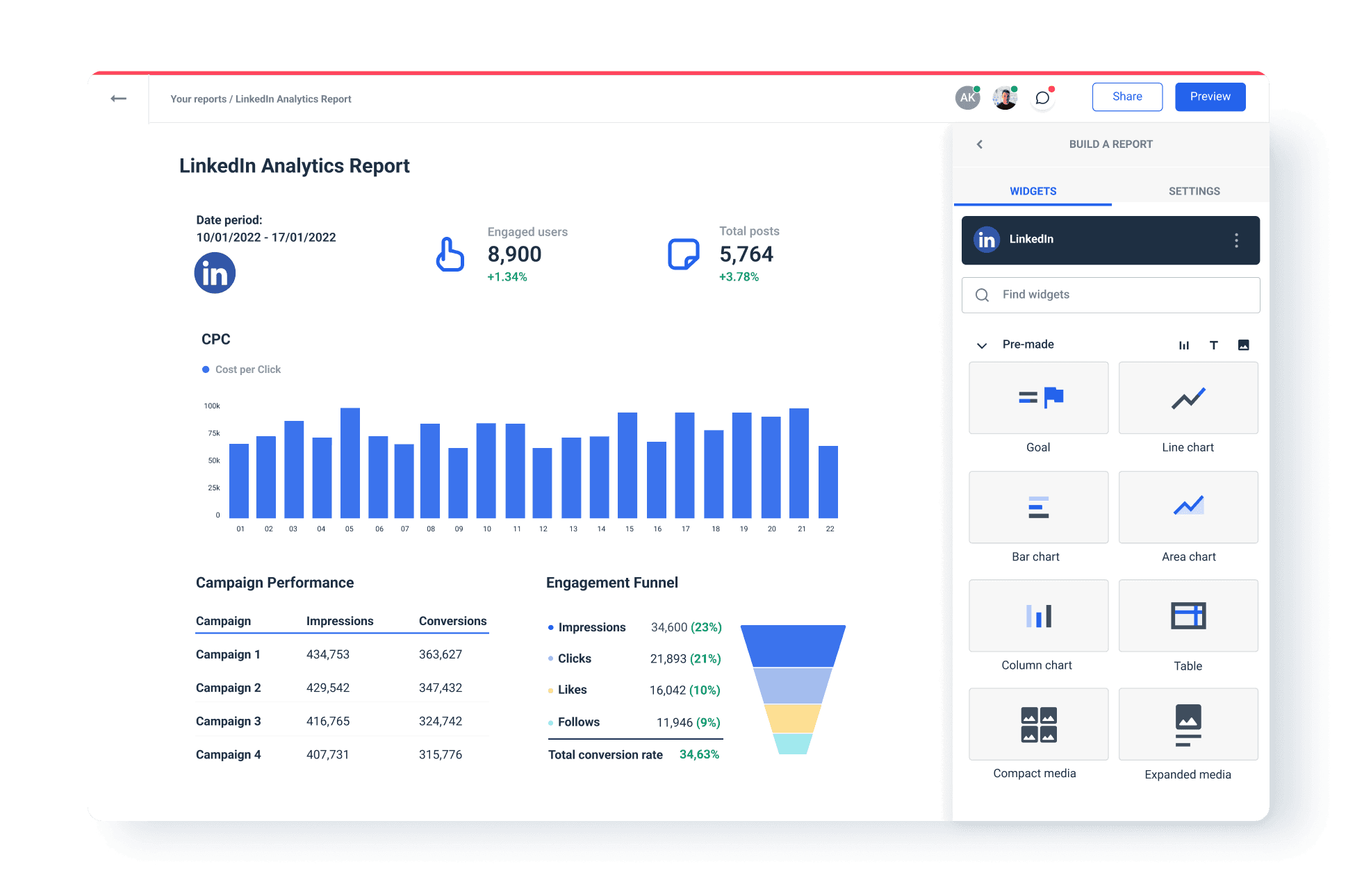Image resolution: width=1355 pixels, height=896 pixels.
Task: Select the Column chart widget
Action: click(1038, 615)
